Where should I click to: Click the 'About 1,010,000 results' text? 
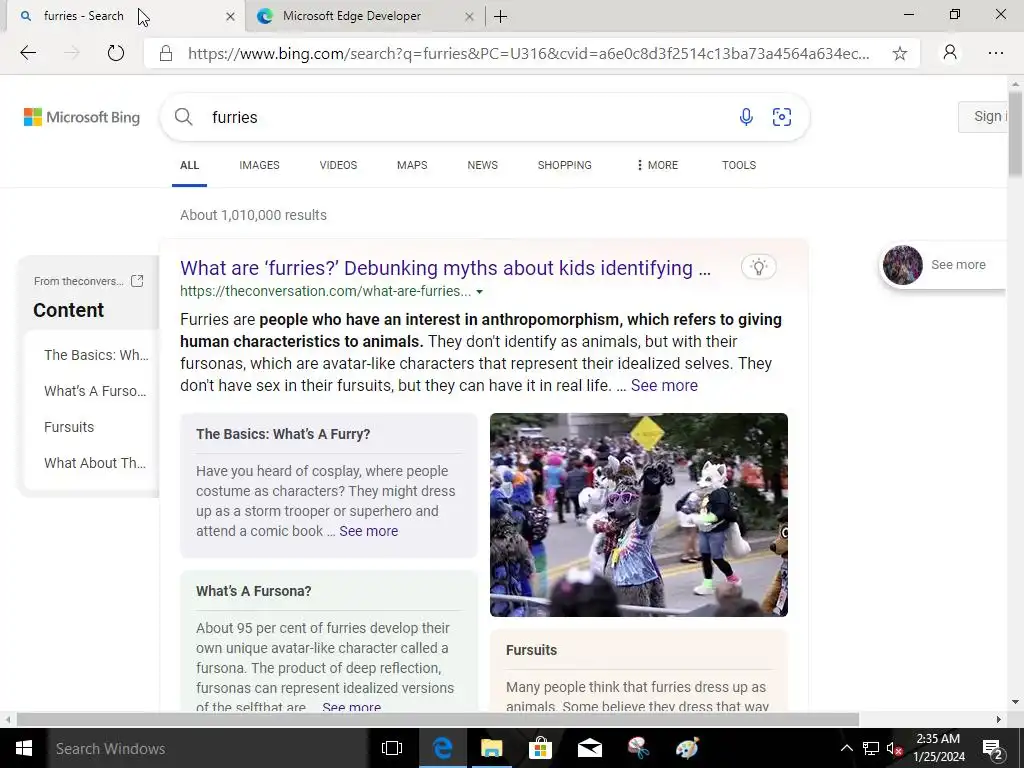pyautogui.click(x=253, y=215)
